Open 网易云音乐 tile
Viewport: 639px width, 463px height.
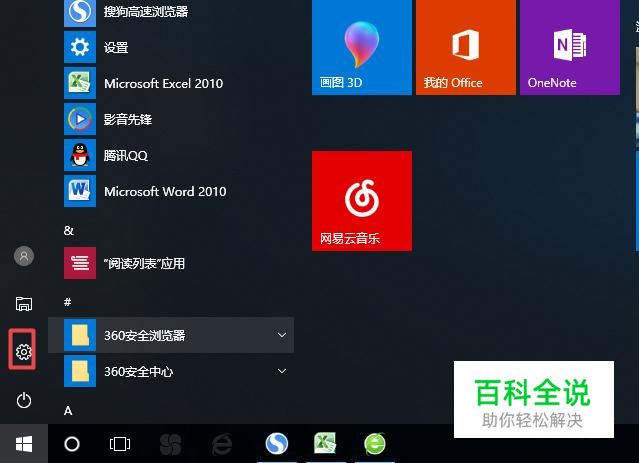[x=361, y=201]
